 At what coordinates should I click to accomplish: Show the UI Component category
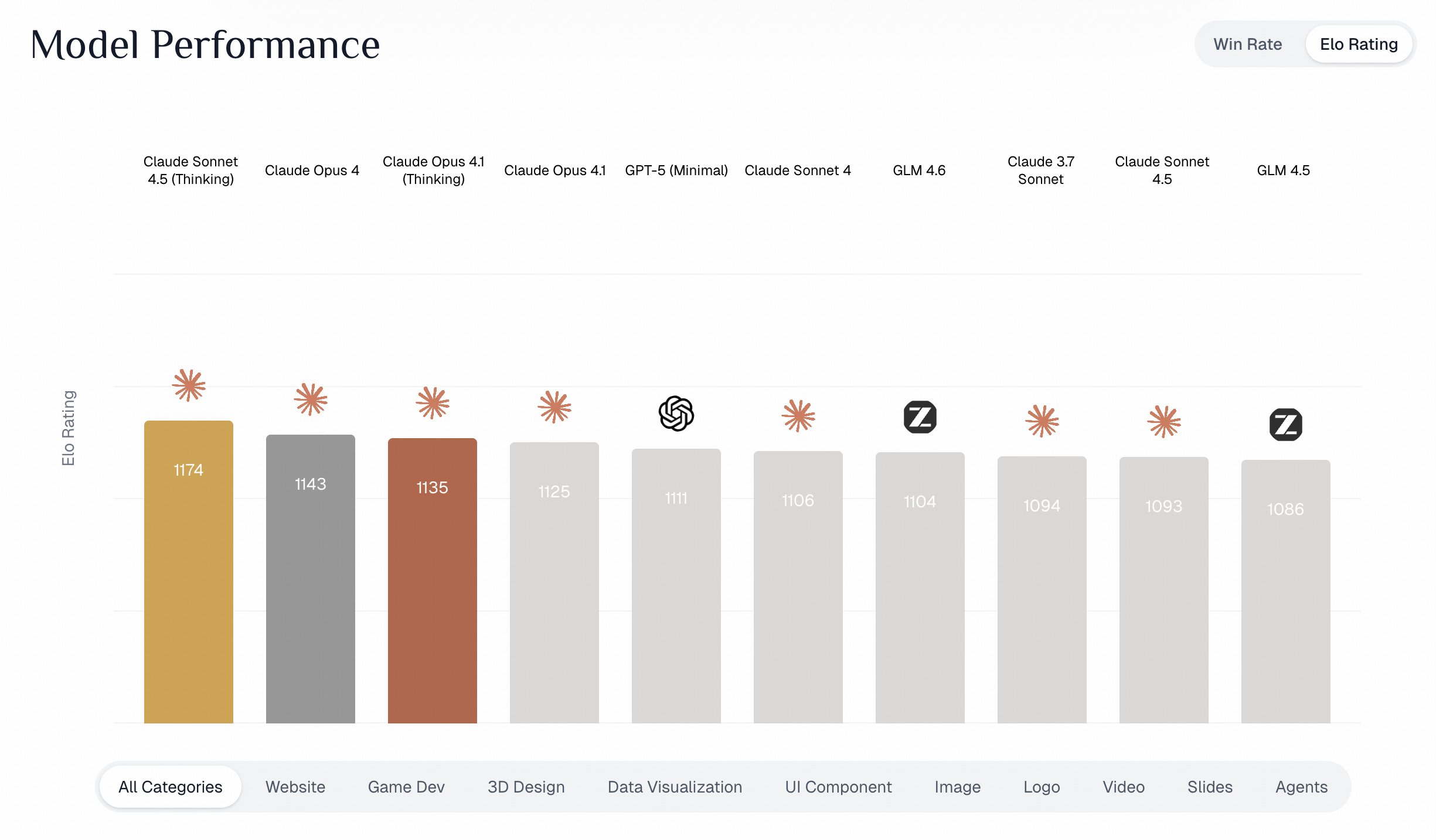(838, 787)
